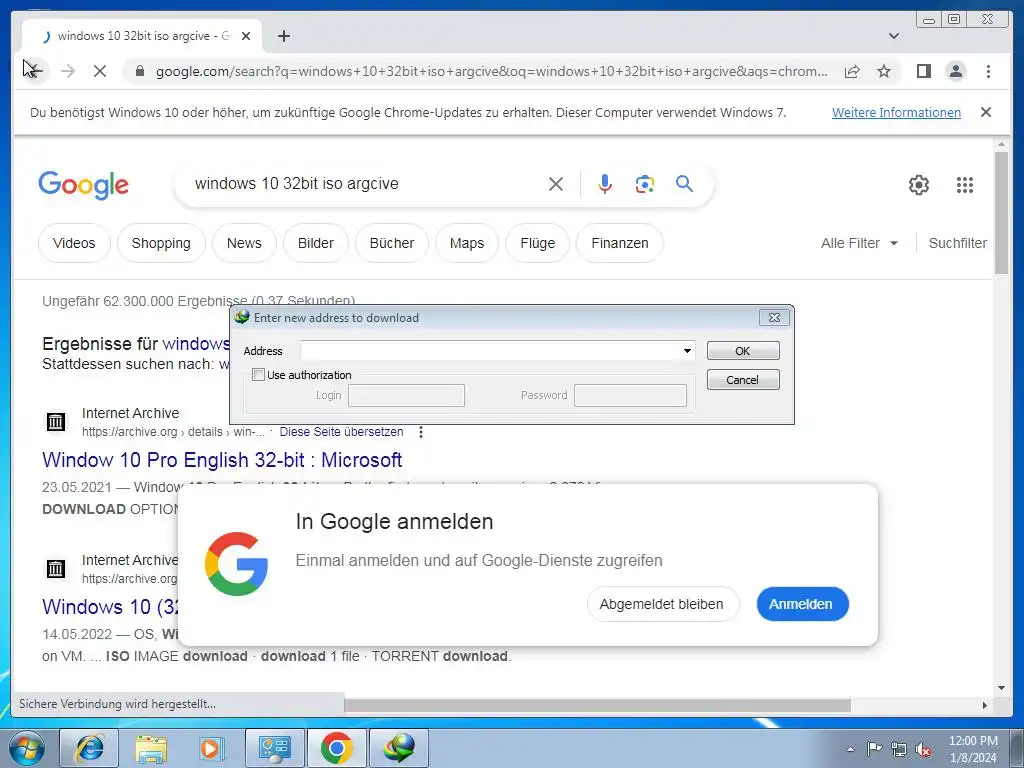This screenshot has width=1024, height=768.
Task: Open the Windows 10 (32 result link
Action: (110, 607)
